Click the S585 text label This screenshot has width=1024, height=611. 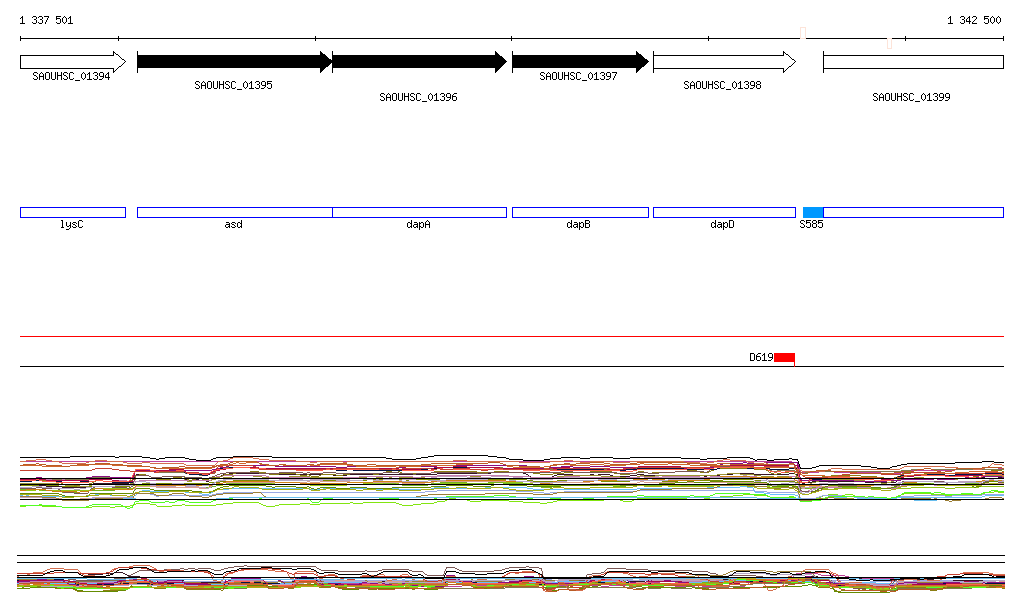tap(811, 225)
